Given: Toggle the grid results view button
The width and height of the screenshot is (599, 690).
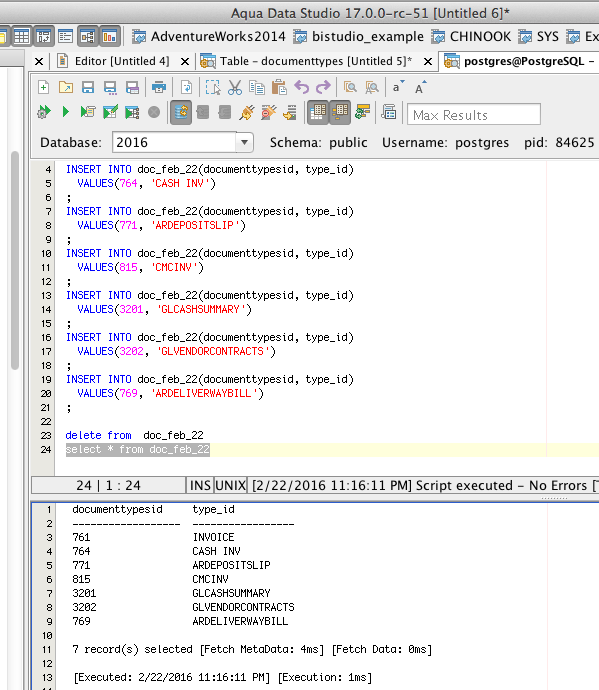Looking at the screenshot, I should tap(318, 112).
